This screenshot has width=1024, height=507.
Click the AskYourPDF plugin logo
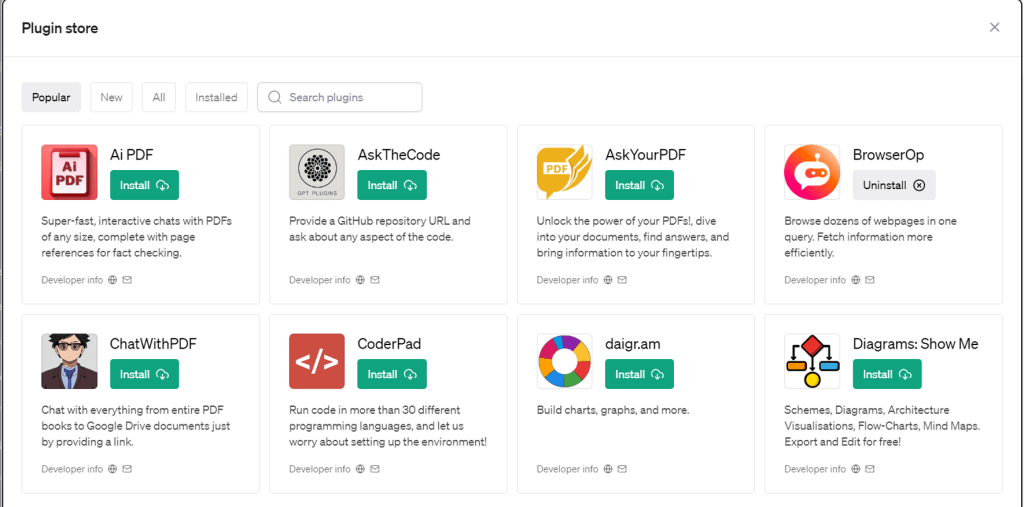[x=565, y=172]
